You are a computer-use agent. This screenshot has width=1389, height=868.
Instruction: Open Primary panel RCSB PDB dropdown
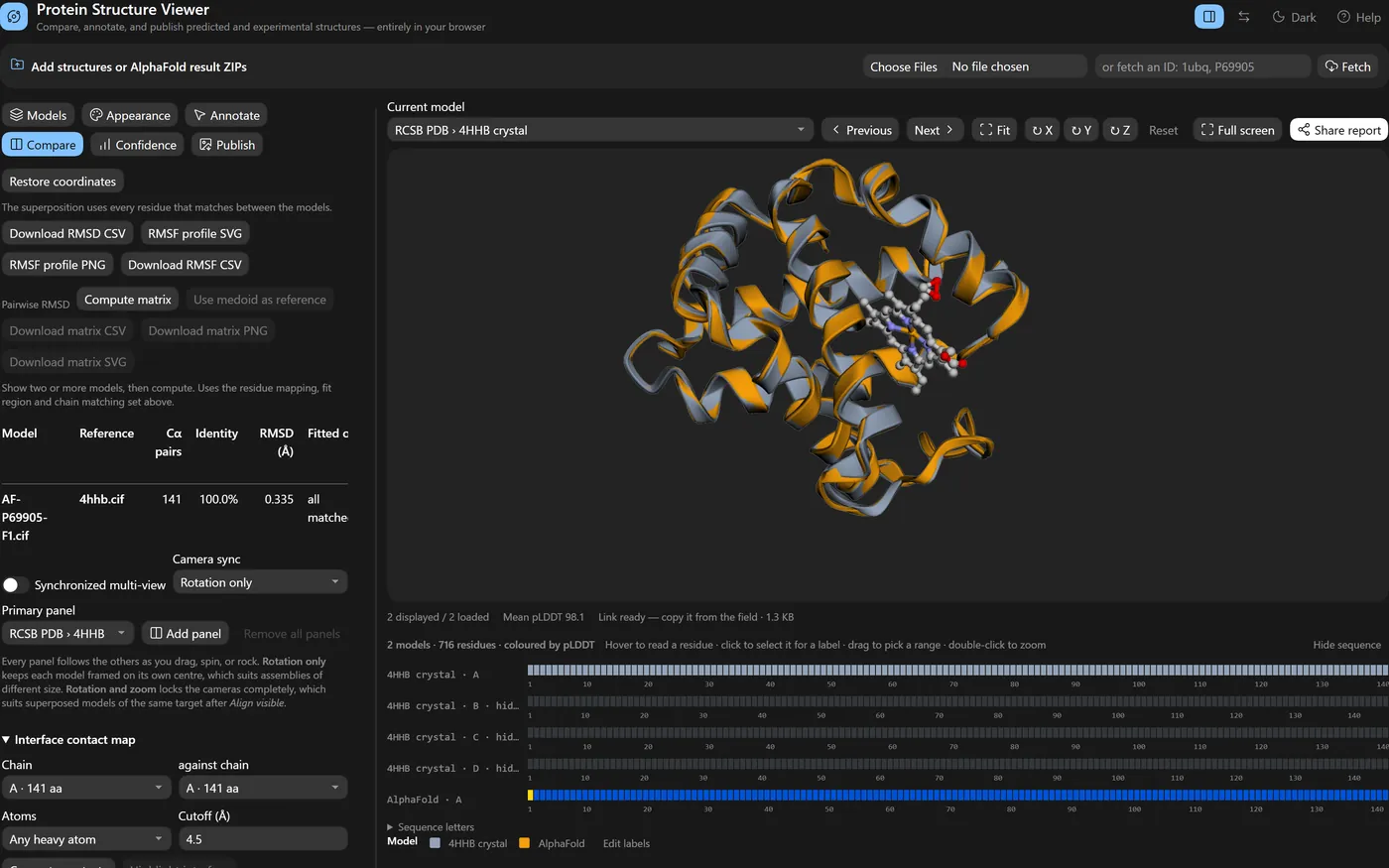click(67, 633)
